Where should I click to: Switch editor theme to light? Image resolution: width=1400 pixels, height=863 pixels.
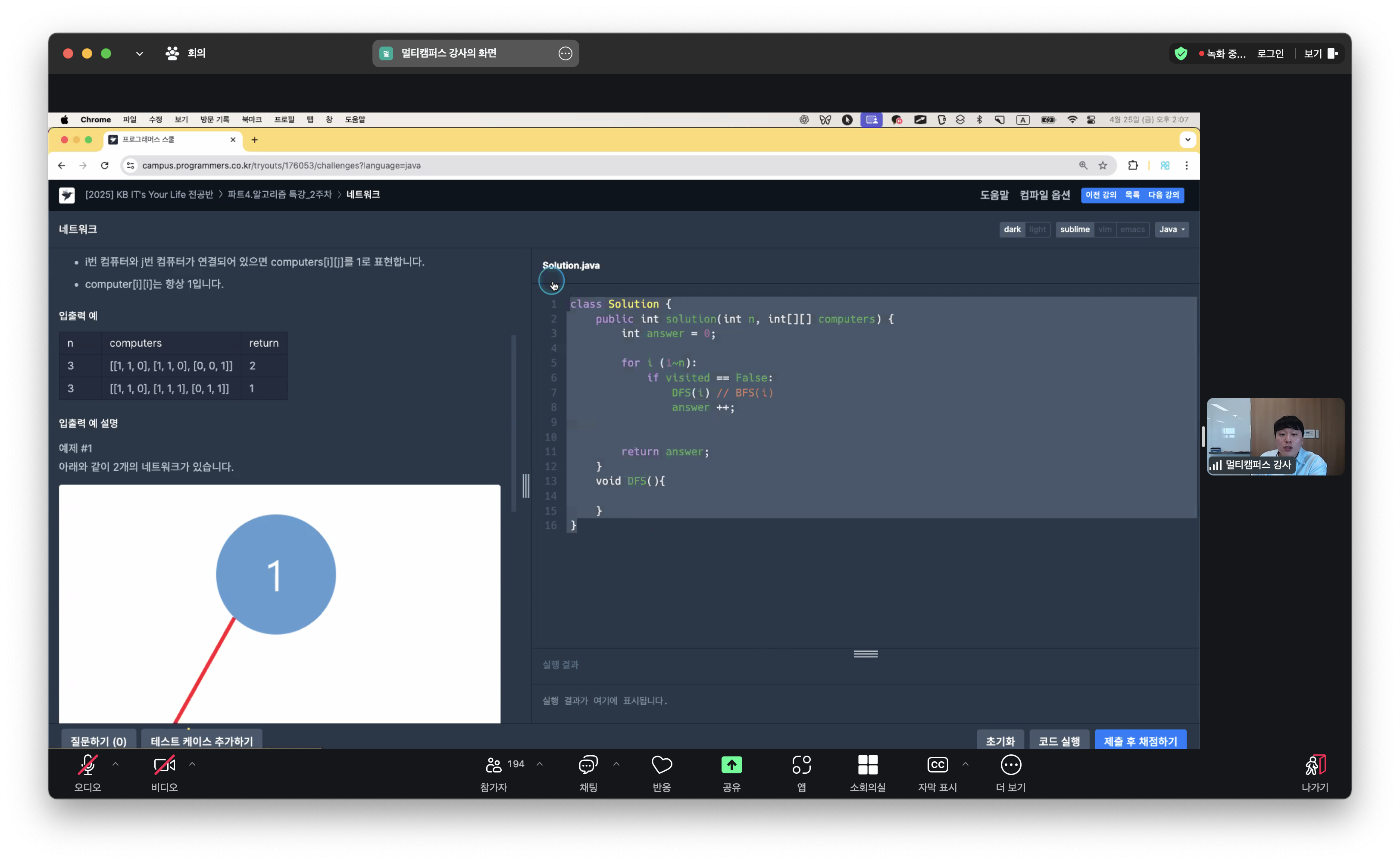coord(1037,229)
